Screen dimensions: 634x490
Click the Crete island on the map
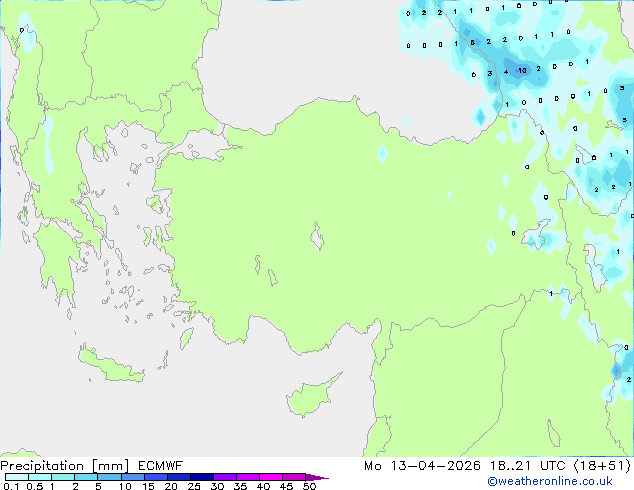click(111, 364)
